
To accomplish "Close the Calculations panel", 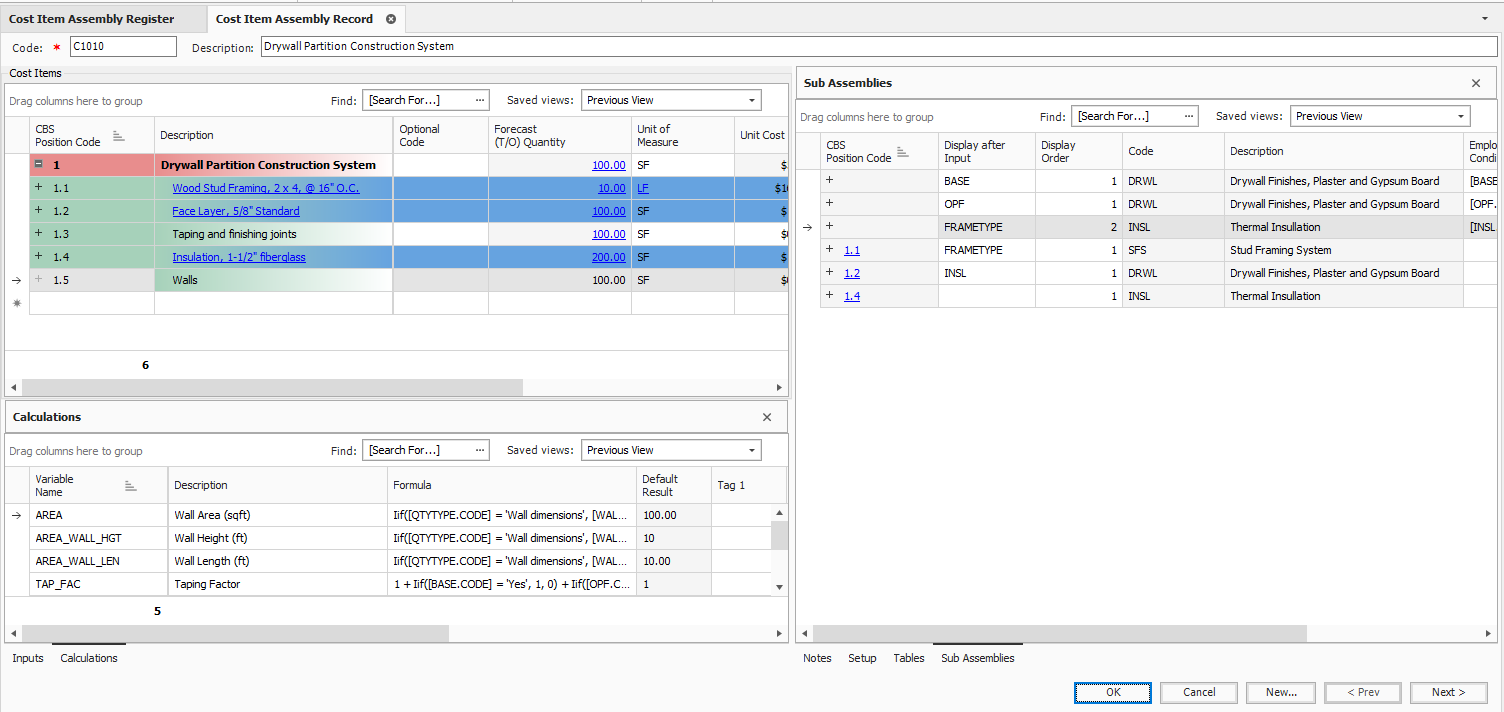I will pyautogui.click(x=767, y=417).
